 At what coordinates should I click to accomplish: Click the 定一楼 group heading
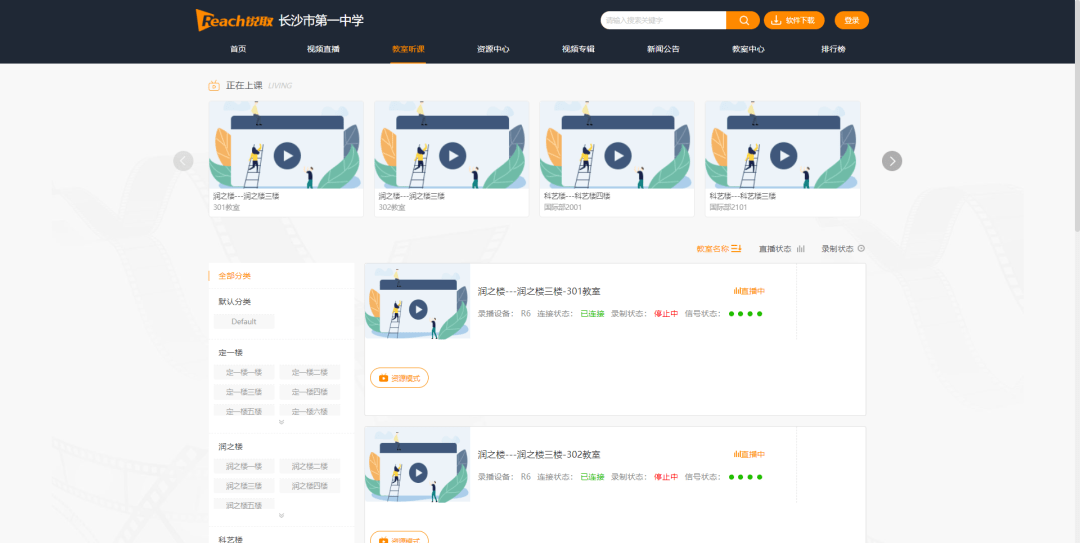click(x=231, y=353)
